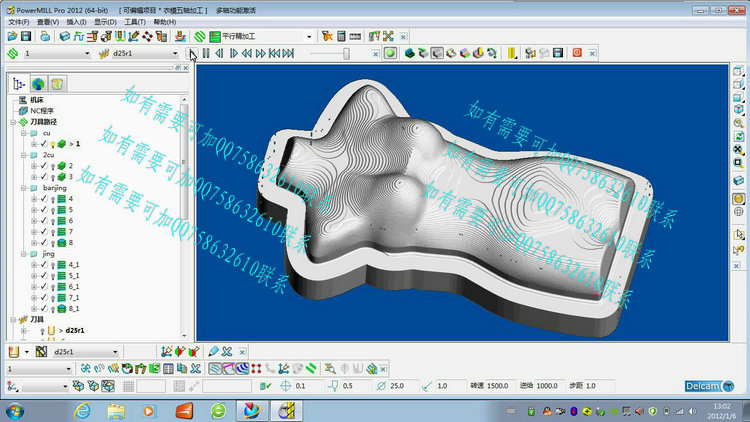Jump simulation to the start

(x=274, y=53)
